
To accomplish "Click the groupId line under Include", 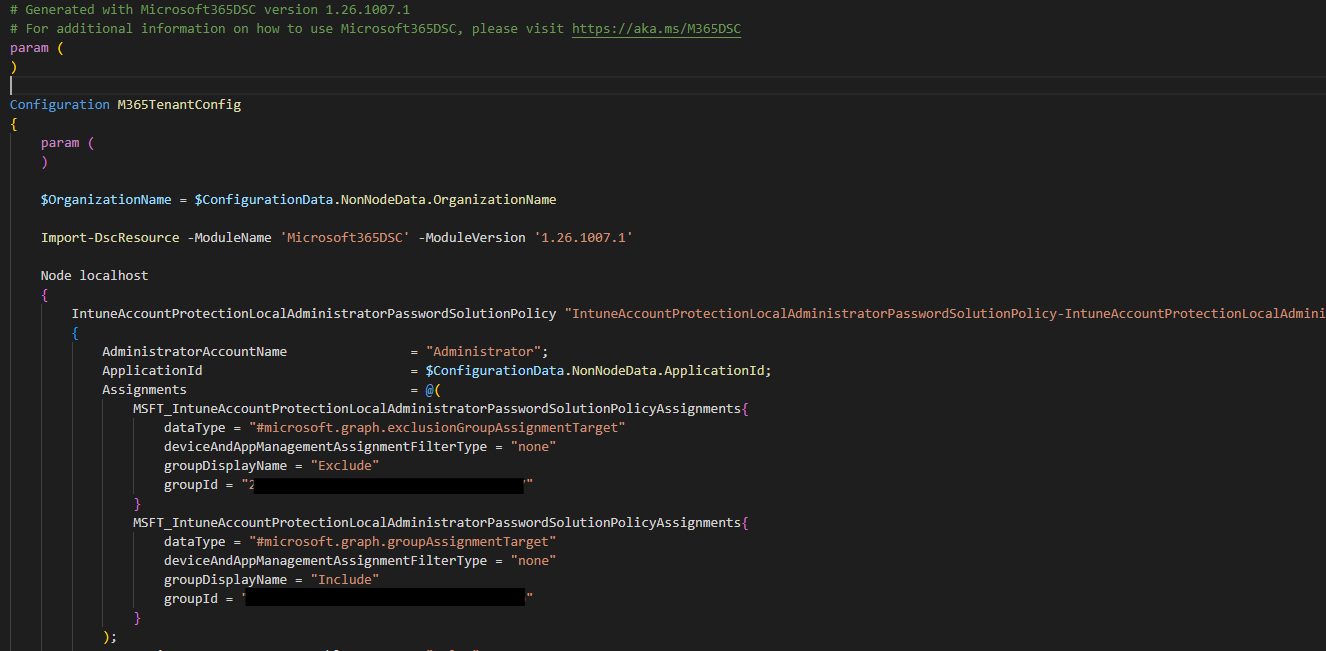I will [348, 598].
